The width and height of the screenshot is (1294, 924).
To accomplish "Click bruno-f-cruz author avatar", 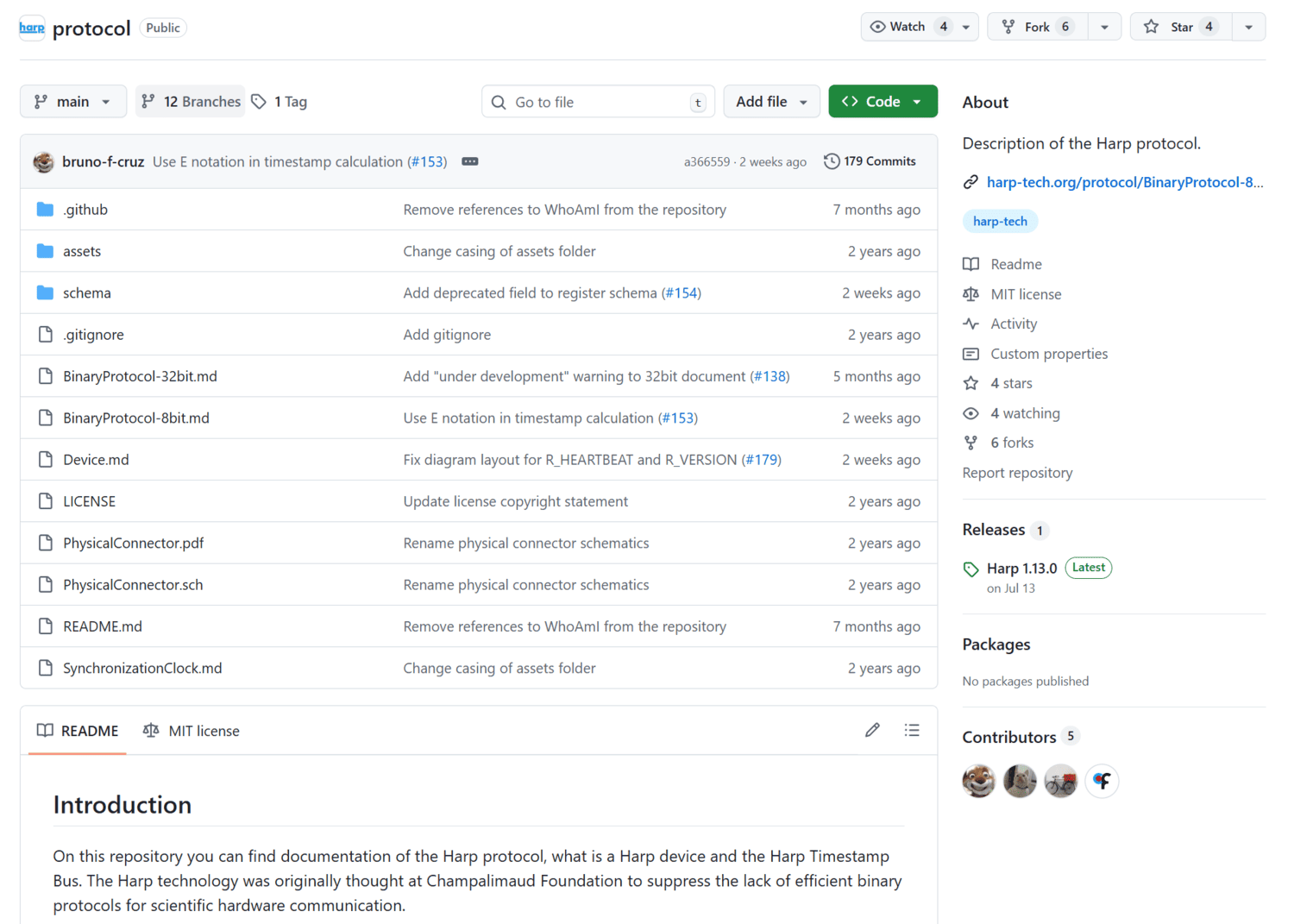I will point(44,161).
